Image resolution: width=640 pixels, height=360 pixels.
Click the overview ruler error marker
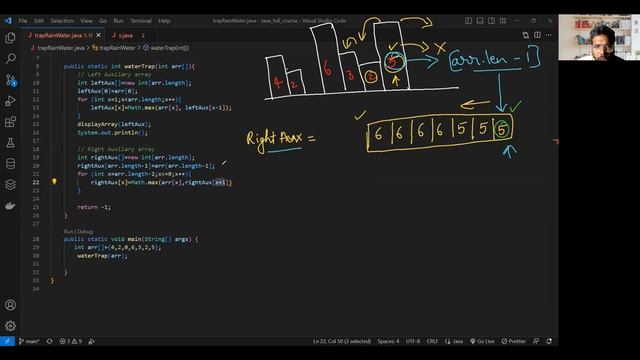tap(556, 141)
